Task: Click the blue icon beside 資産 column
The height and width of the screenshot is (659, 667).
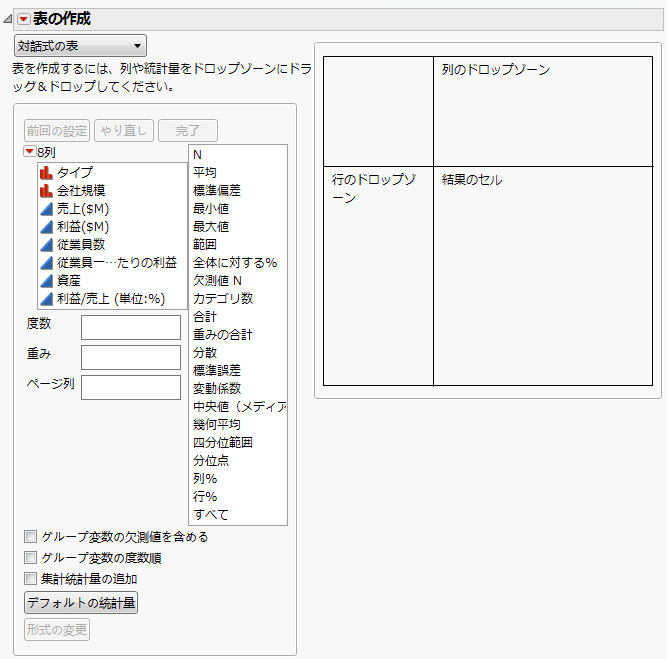Action: (x=46, y=281)
